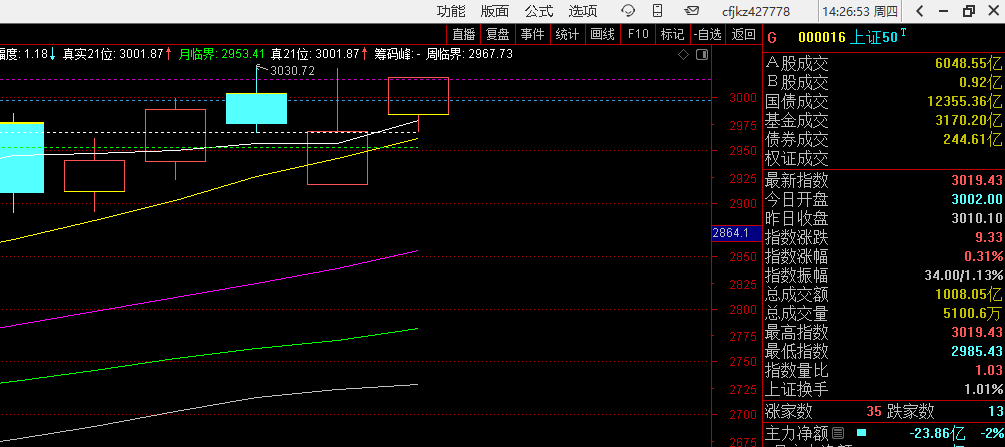Screen dimensions: 1005x447
Task: Select the latest hollow red candlestick
Action: [418, 96]
